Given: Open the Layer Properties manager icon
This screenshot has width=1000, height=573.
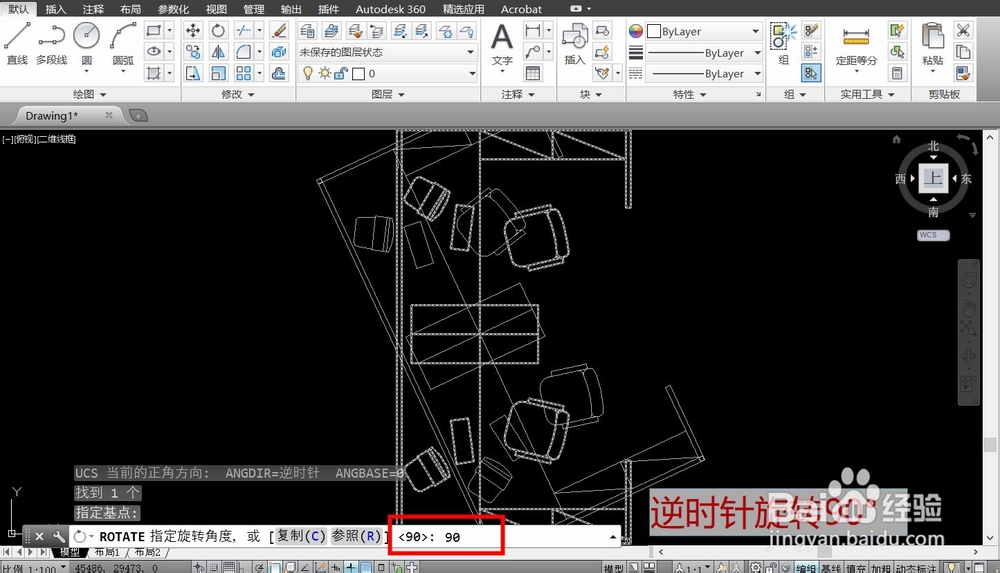Looking at the screenshot, I should tap(307, 30).
